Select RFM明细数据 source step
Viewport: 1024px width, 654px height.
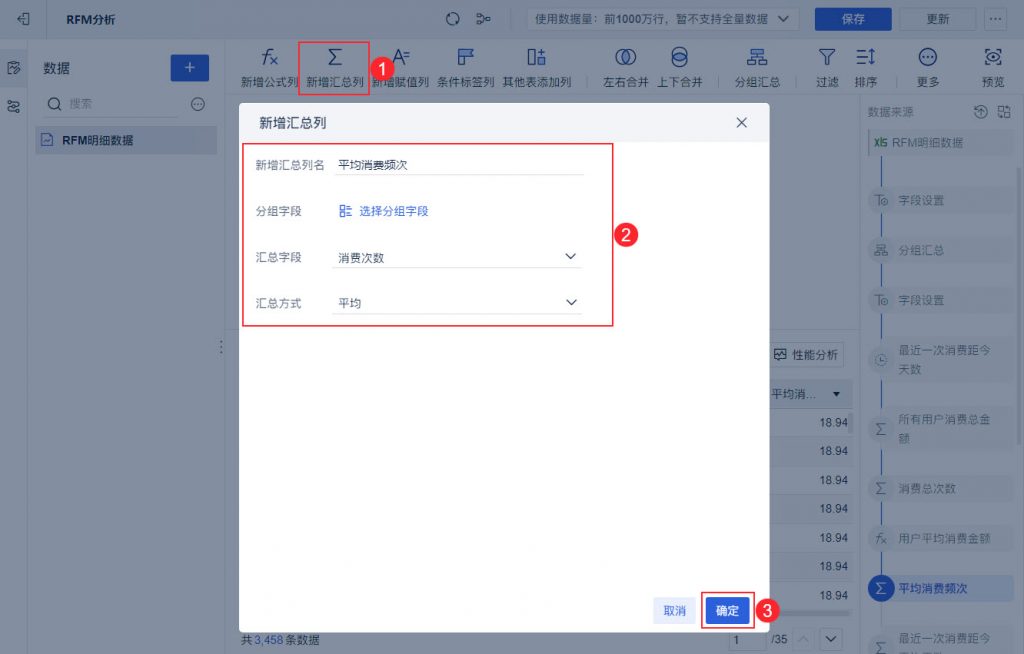(940, 142)
